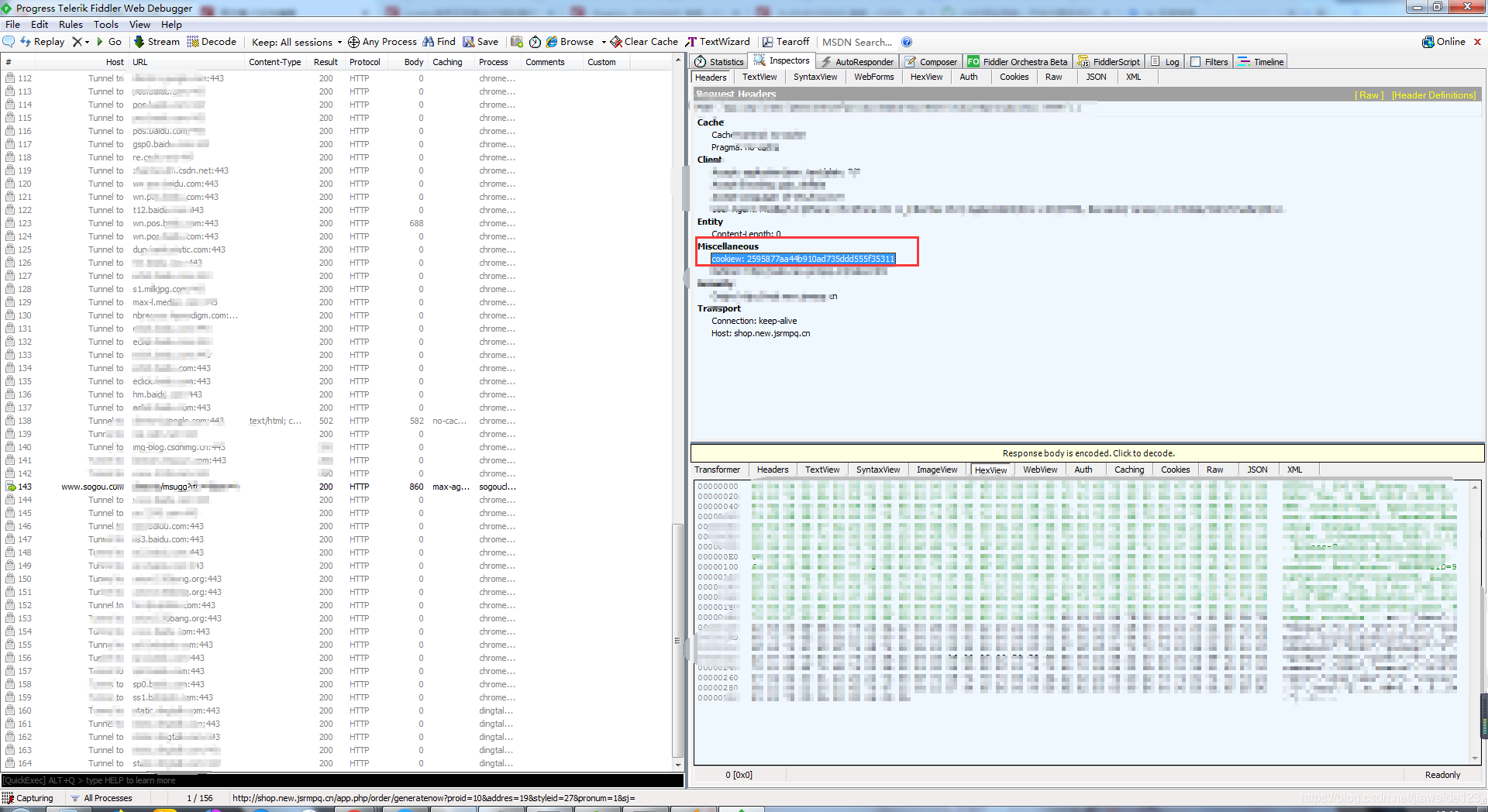
Task: Sort sessions by Result column header
Action: pyautogui.click(x=325, y=62)
